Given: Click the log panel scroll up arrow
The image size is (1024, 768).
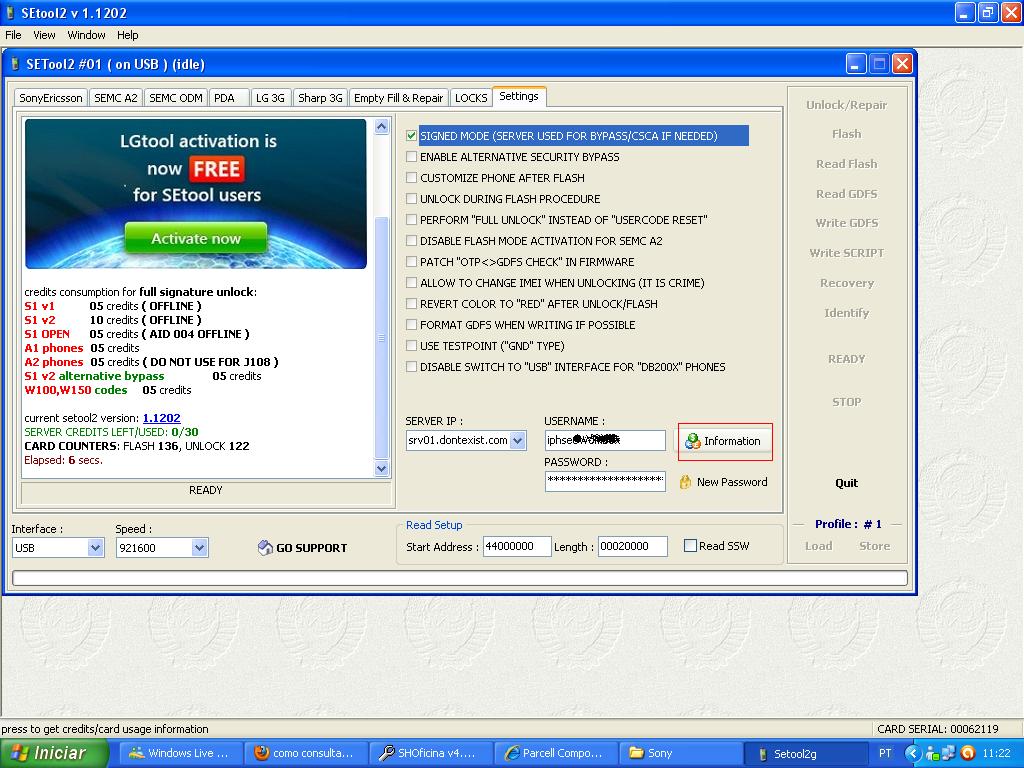Looking at the screenshot, I should point(382,127).
